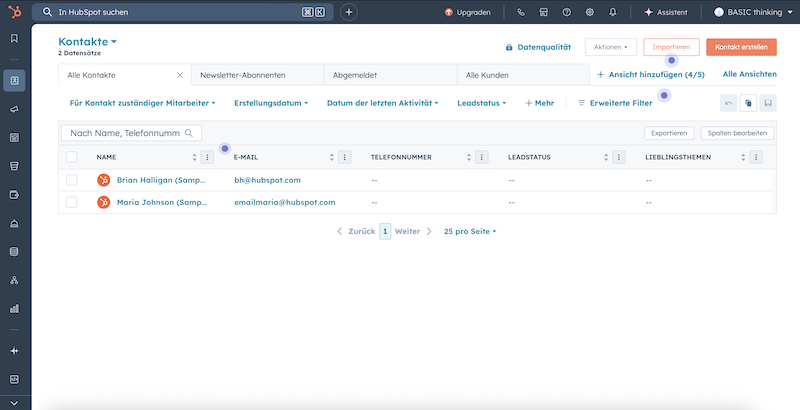Open the 25 pro Seite dropdown
Screen dimensions: 800x410
[470, 231]
